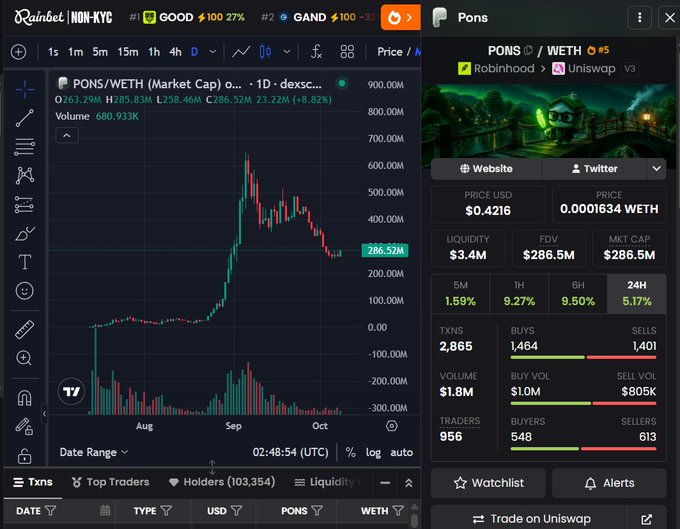Open the three-dot menu for Pons
Viewport: 680px width, 529px height.
click(x=640, y=17)
